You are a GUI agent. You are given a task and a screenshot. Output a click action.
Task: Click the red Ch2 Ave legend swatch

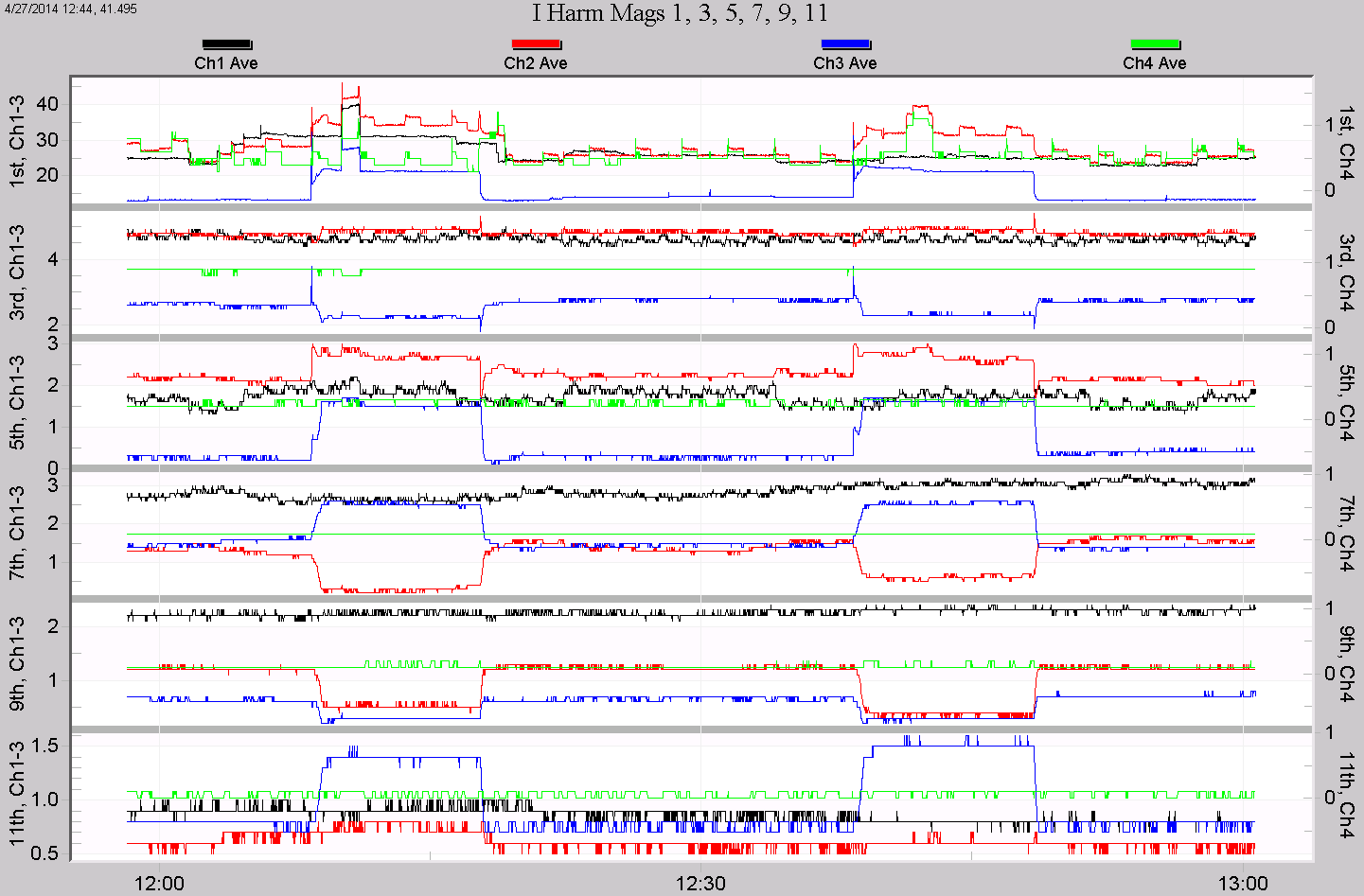point(536,44)
